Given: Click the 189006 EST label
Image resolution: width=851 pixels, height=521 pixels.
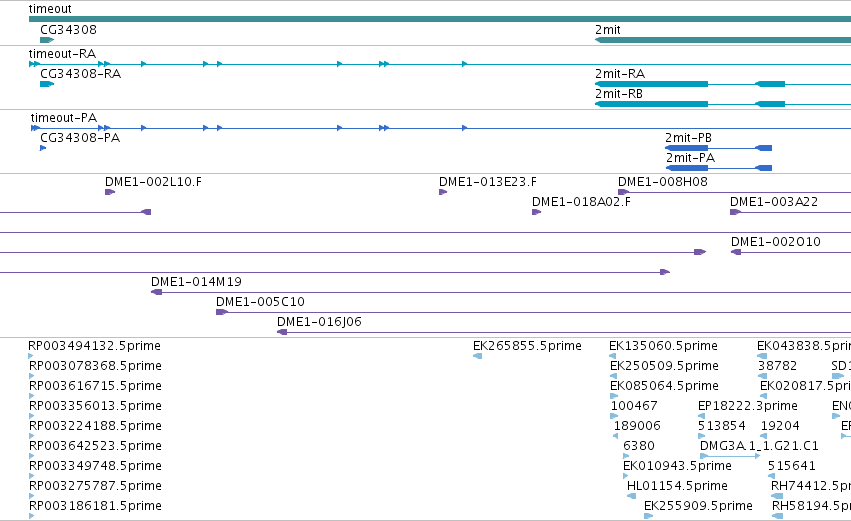Looking at the screenshot, I should click(x=637, y=426).
